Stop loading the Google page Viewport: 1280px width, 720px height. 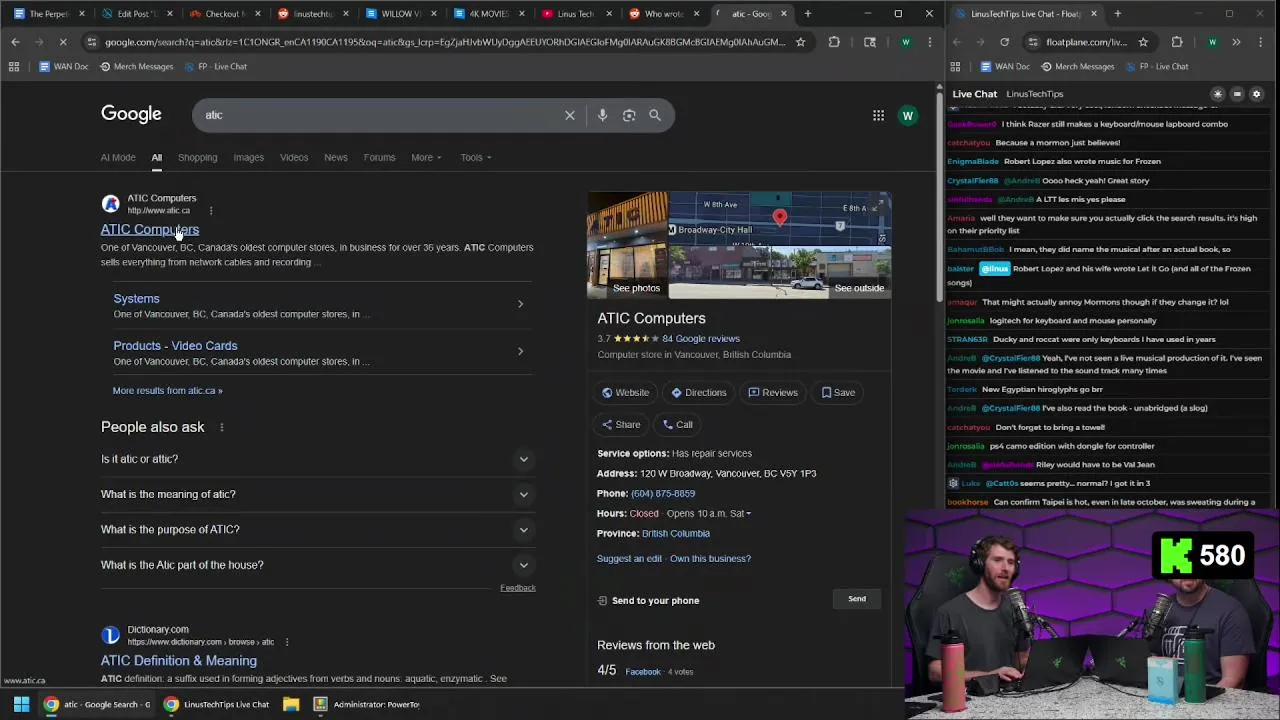click(62, 42)
